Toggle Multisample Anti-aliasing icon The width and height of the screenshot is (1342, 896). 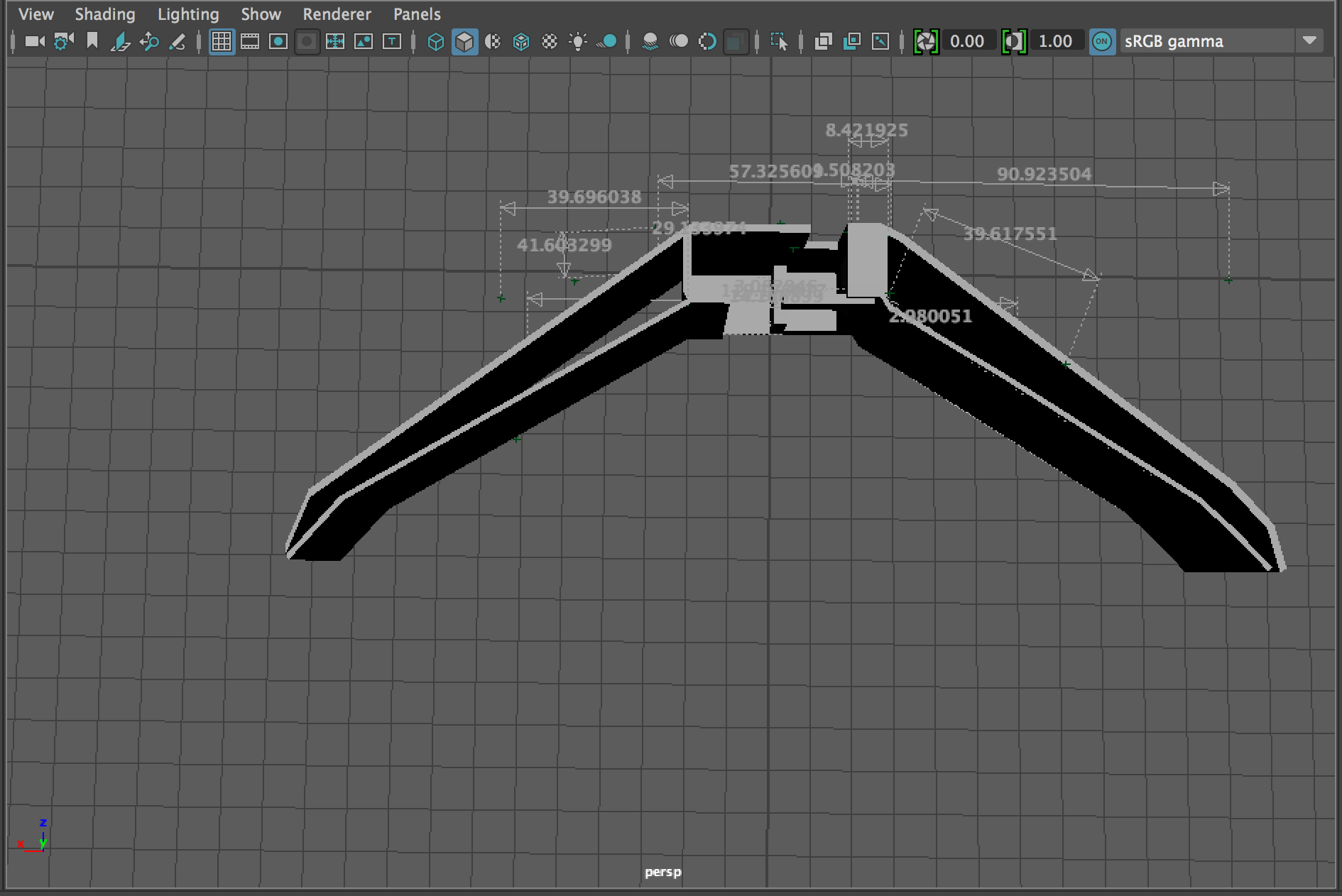[707, 42]
